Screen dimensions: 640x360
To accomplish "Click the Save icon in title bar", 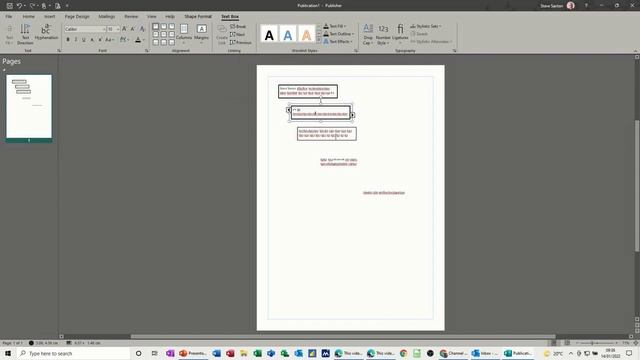I will tap(9, 6).
